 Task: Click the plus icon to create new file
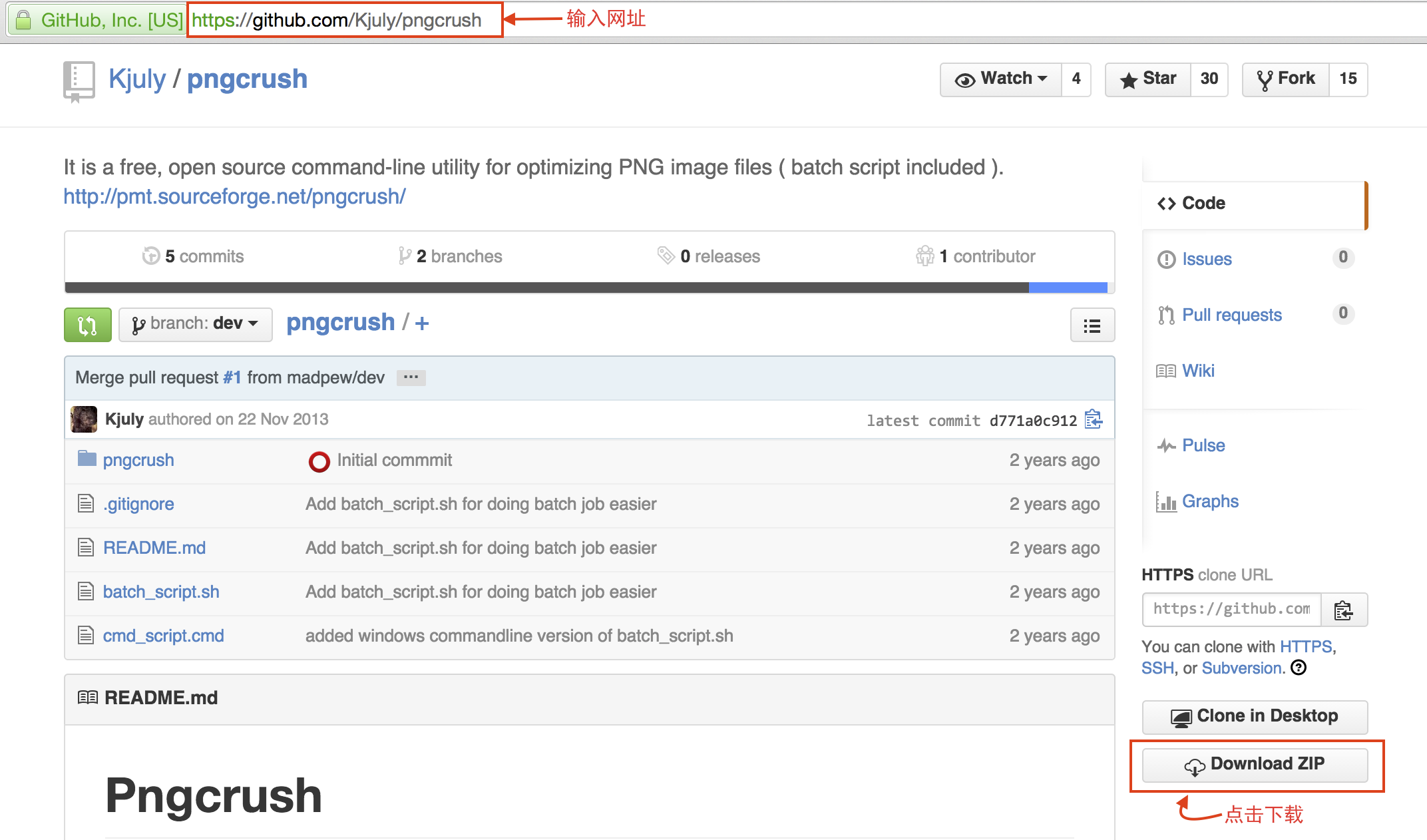pos(422,324)
